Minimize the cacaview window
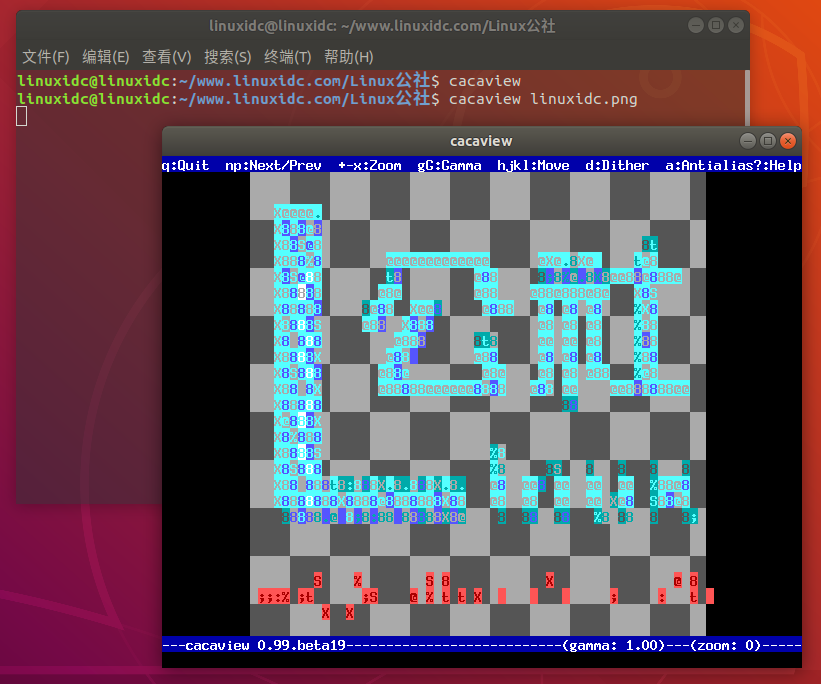Screen dimensions: 821x684 pyautogui.click(x=748, y=140)
